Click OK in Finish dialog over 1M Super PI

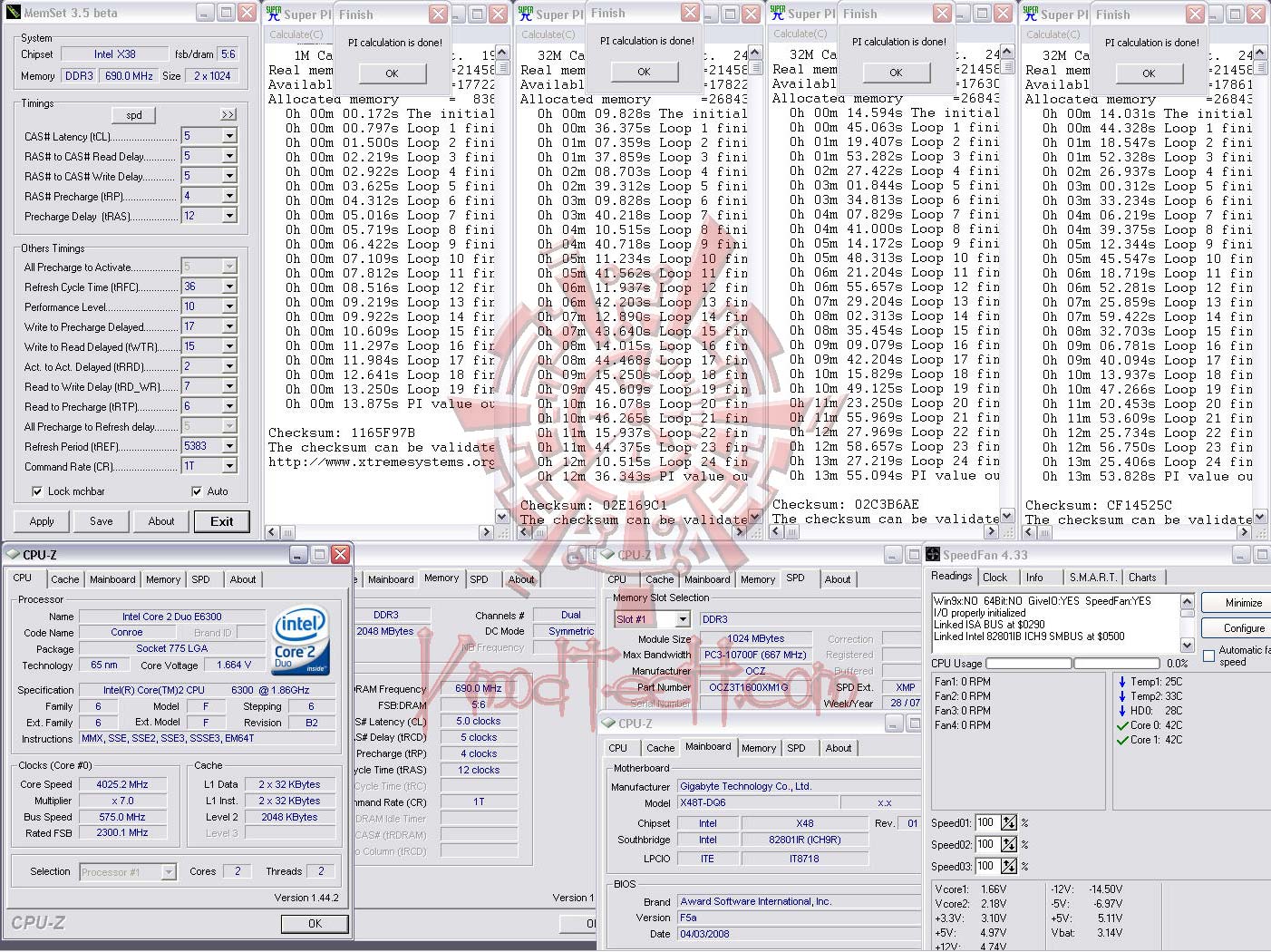tap(392, 73)
